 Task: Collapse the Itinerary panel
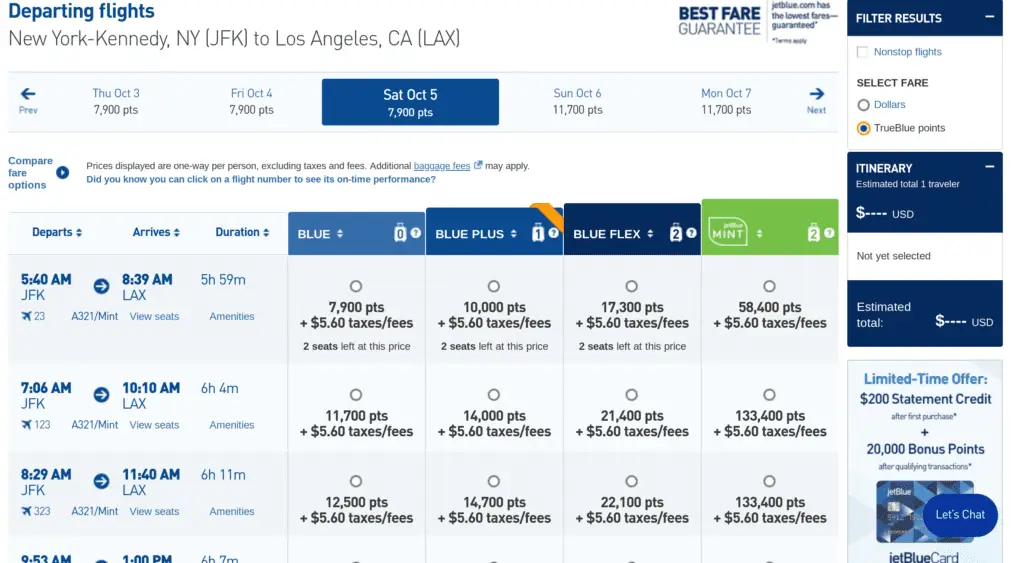point(989,167)
